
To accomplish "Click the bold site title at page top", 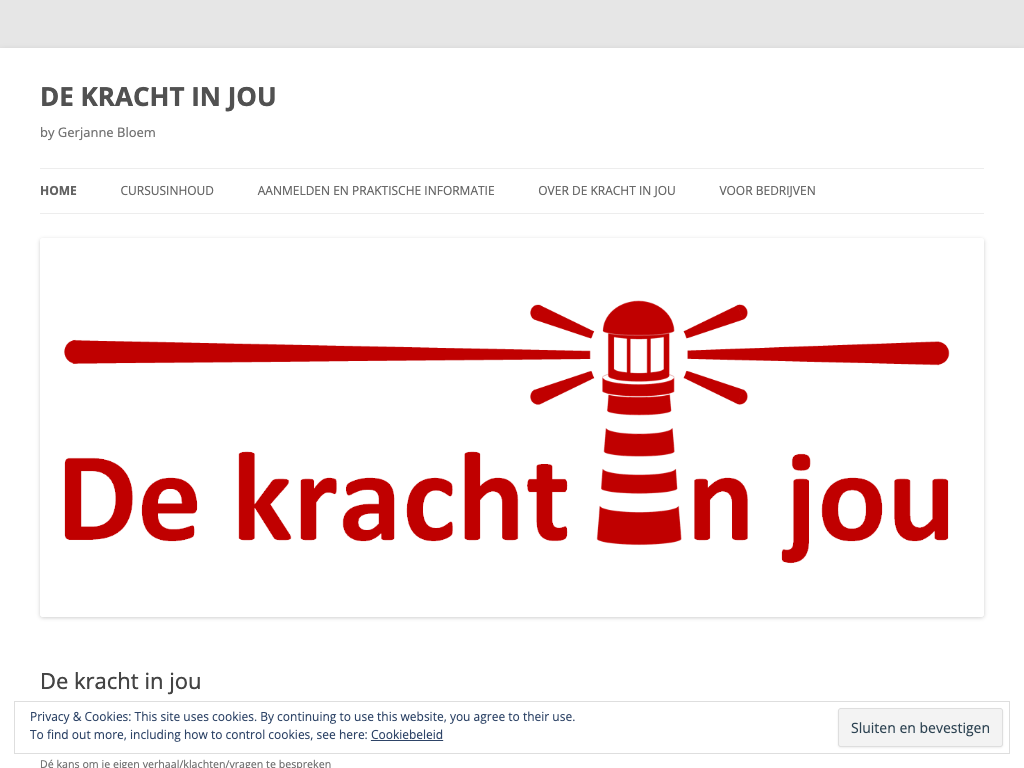I will [x=158, y=97].
